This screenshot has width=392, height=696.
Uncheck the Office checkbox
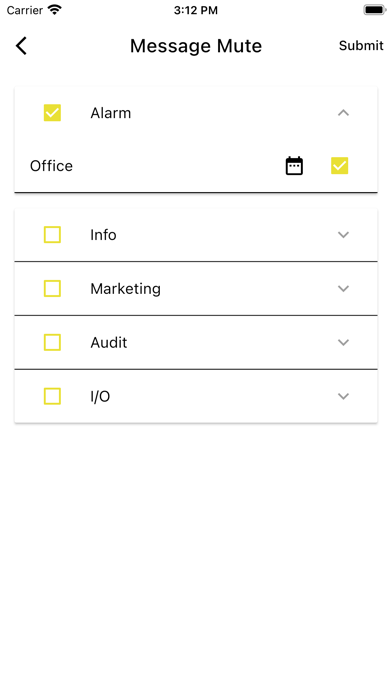340,166
